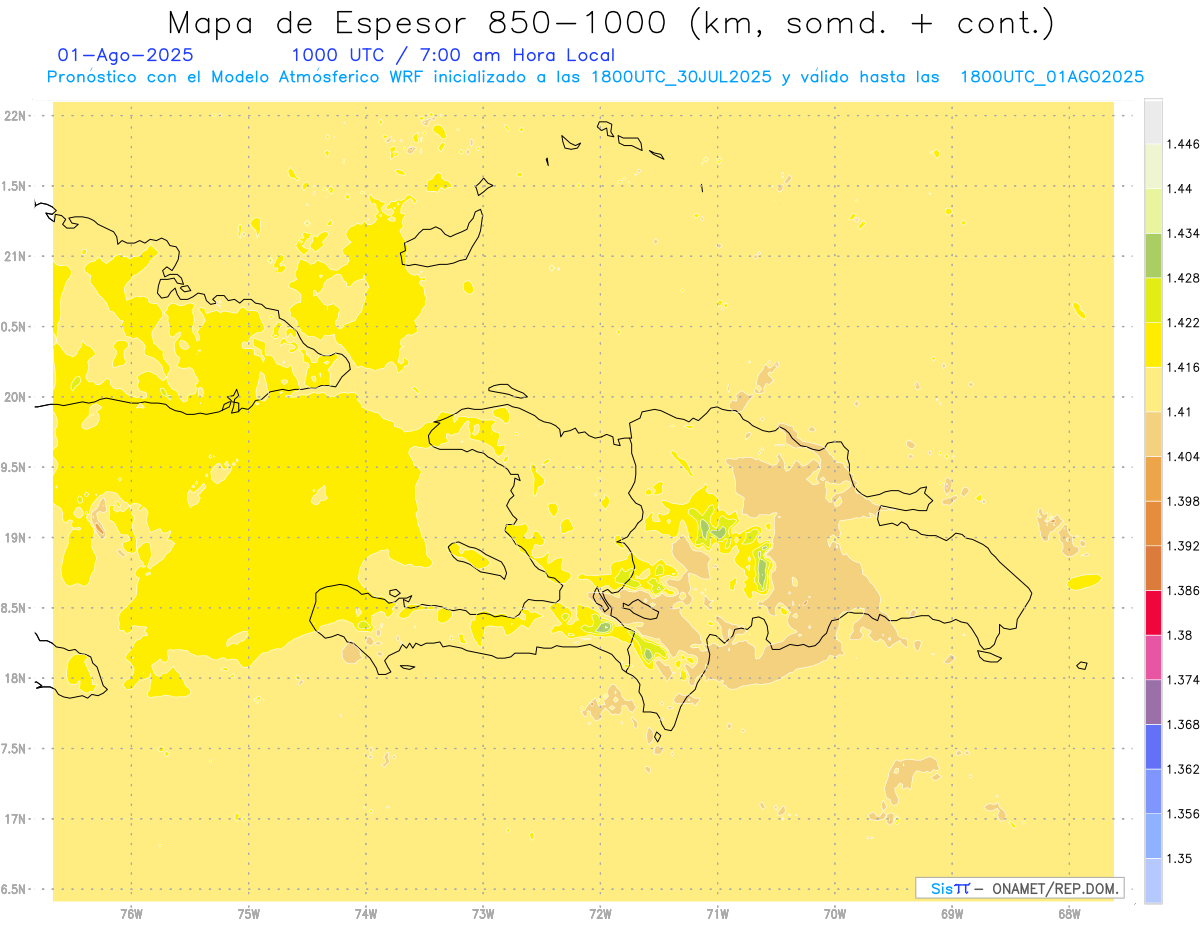This screenshot has height=927, width=1200.
Task: Click the legend value 1.356
Action: point(1182,814)
